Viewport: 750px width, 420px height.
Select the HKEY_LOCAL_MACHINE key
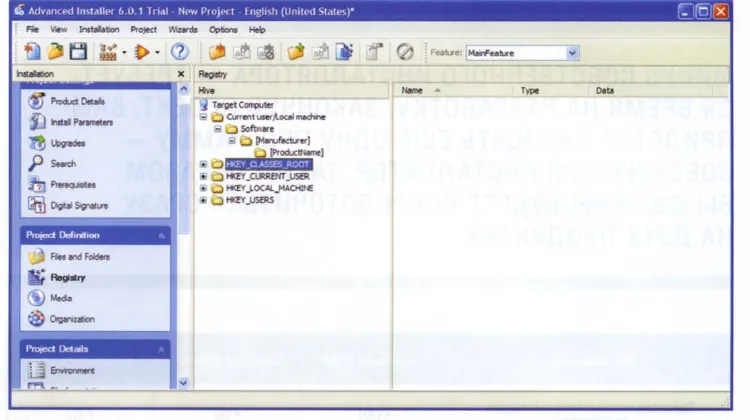pyautogui.click(x=269, y=188)
